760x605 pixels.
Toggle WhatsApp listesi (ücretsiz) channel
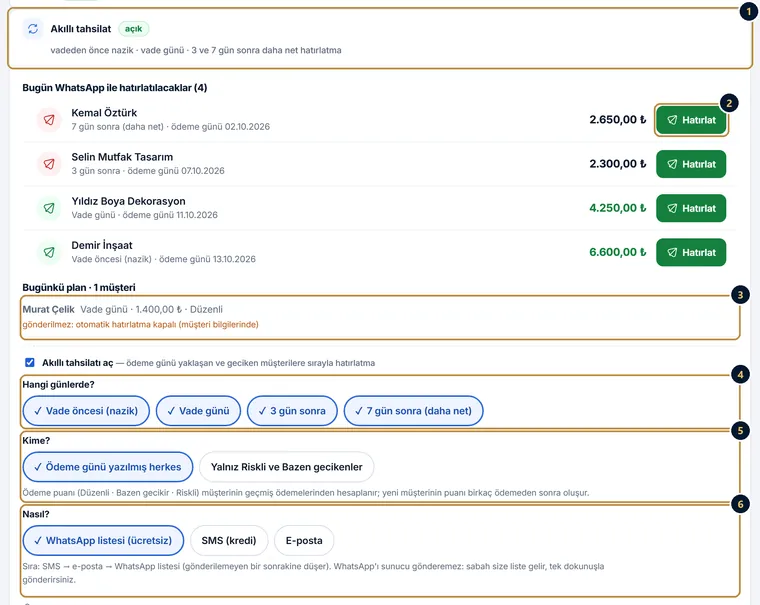[x=103, y=541]
